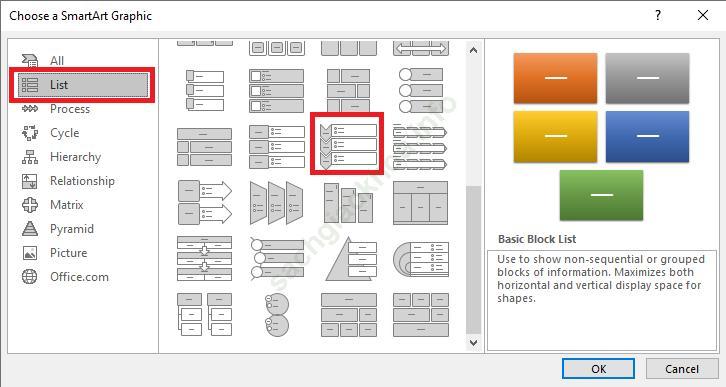Screen dimensions: 726x387
Task: Select the Target List layout thumbnail
Action: coord(420,258)
